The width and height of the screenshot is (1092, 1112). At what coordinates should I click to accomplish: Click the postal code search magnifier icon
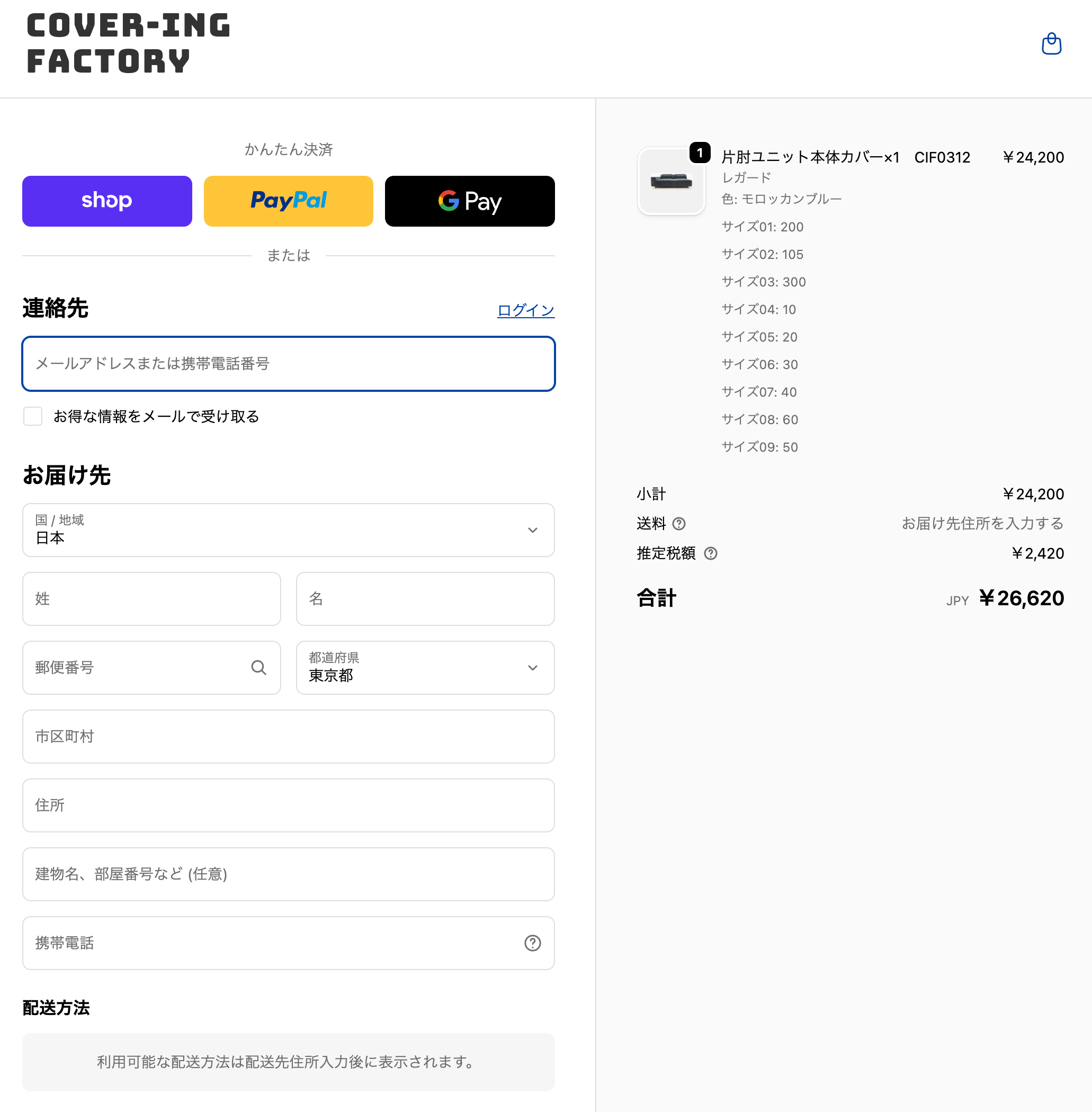[258, 668]
